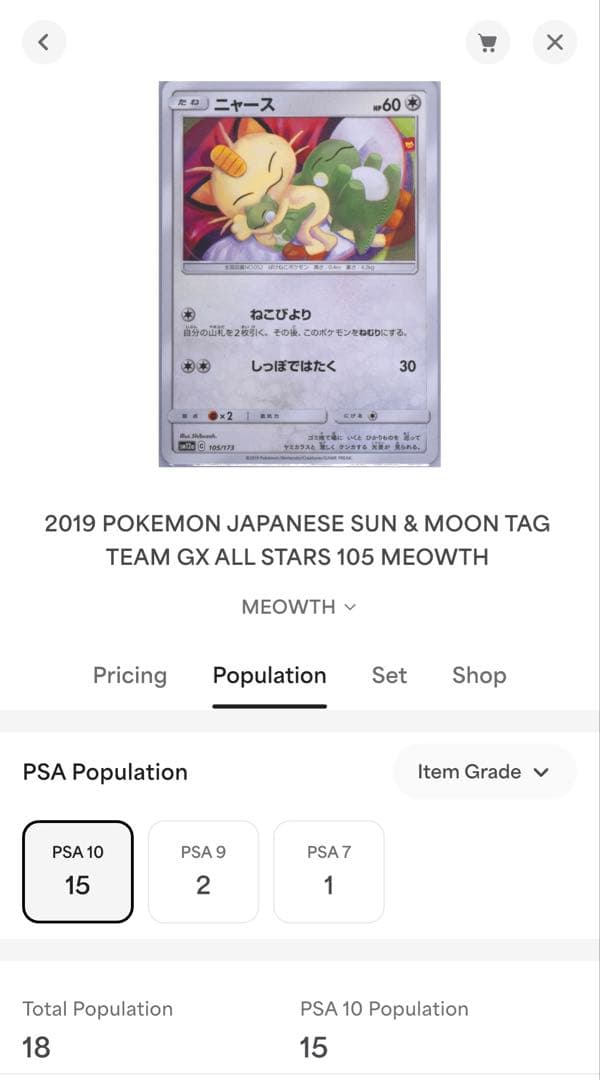Switch to the Pricing tab

pyautogui.click(x=129, y=676)
